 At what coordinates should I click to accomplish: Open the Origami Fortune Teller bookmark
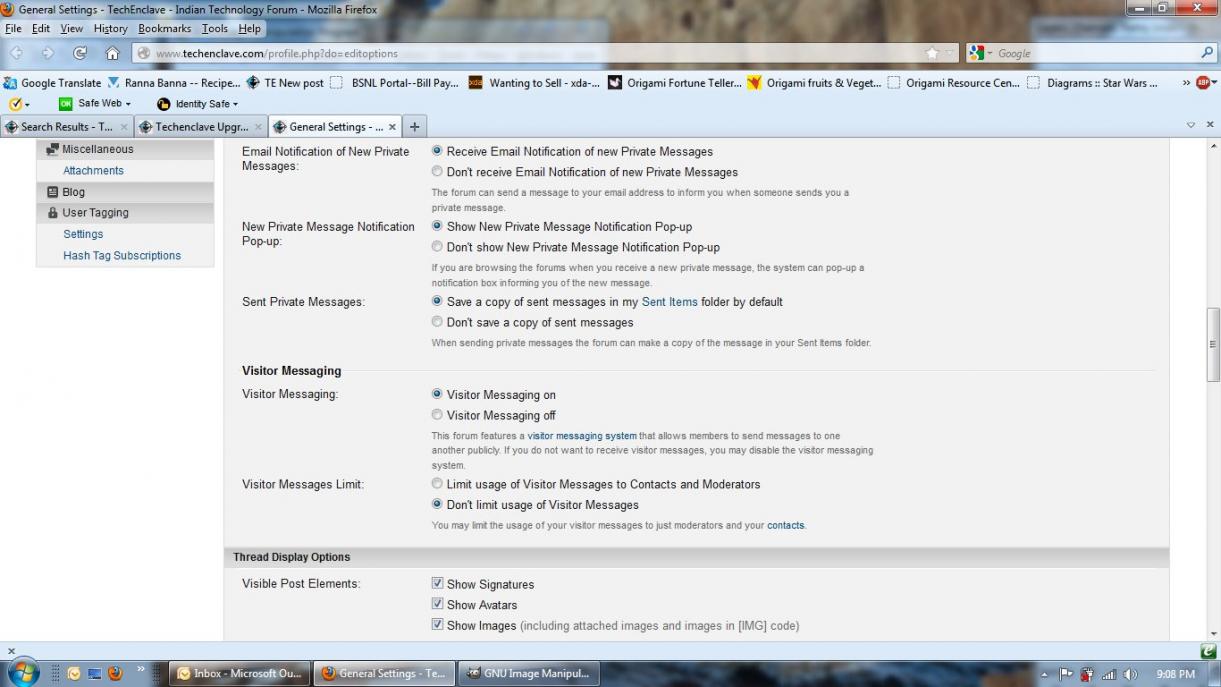675,83
